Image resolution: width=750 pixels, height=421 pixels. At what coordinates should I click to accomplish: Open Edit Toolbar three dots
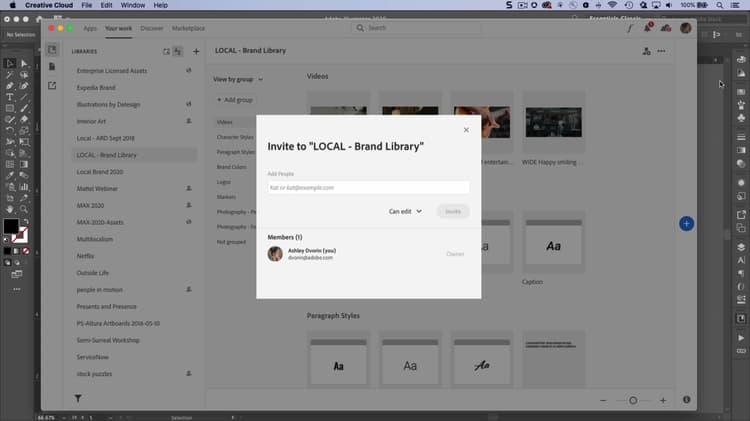pos(17,289)
